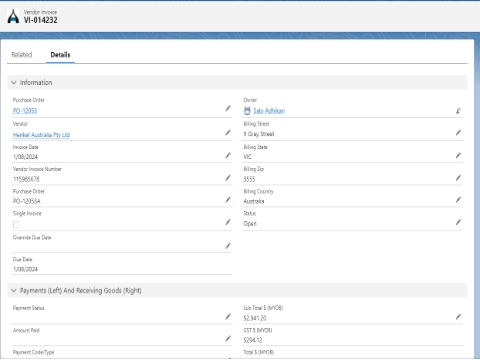Click the Vendor Invoice app logo icon
The image size is (480, 360).
point(13,16)
